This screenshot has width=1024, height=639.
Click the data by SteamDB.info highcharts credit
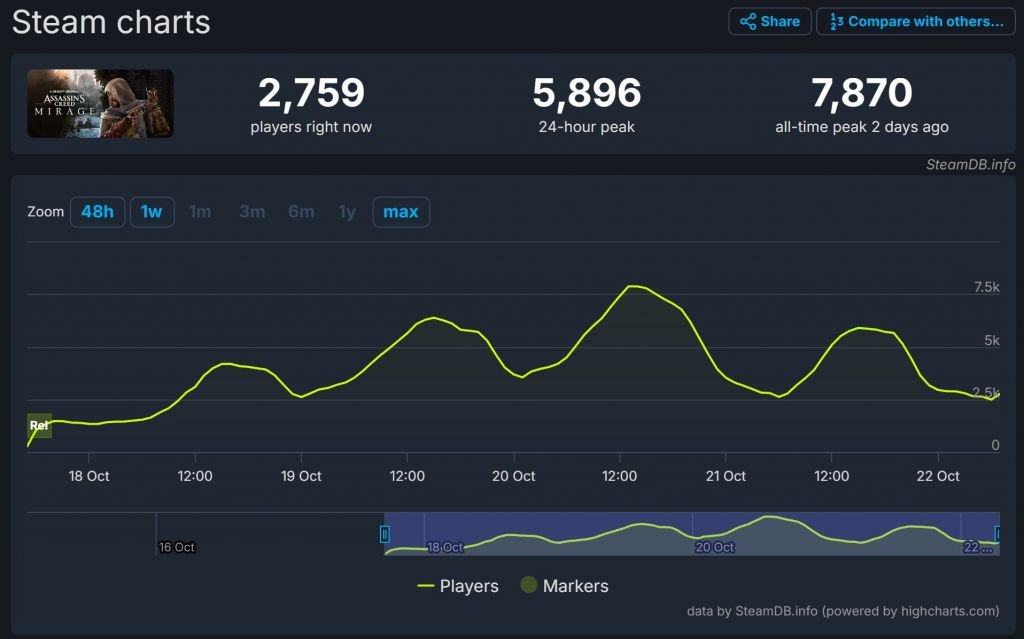pyautogui.click(x=842, y=611)
